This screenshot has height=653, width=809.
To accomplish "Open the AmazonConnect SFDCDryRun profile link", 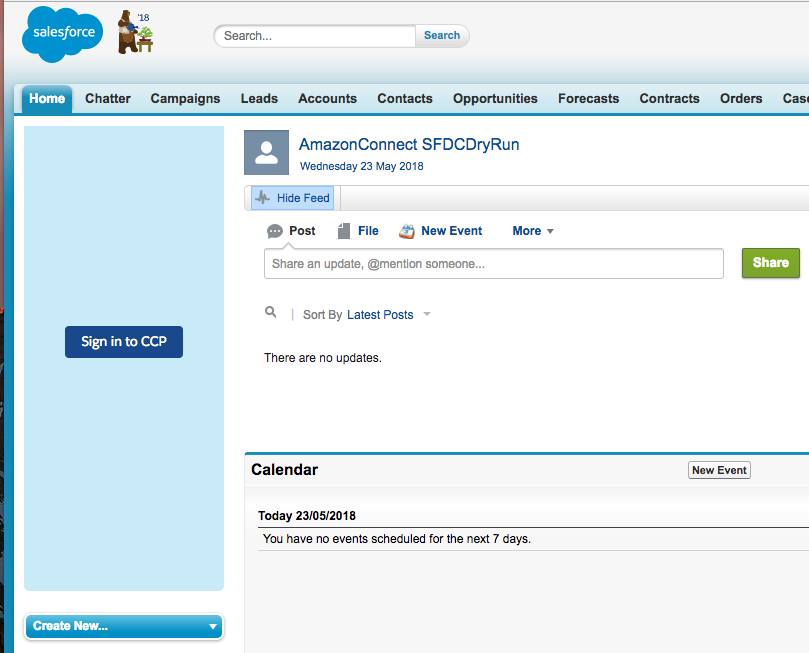I will [x=409, y=144].
